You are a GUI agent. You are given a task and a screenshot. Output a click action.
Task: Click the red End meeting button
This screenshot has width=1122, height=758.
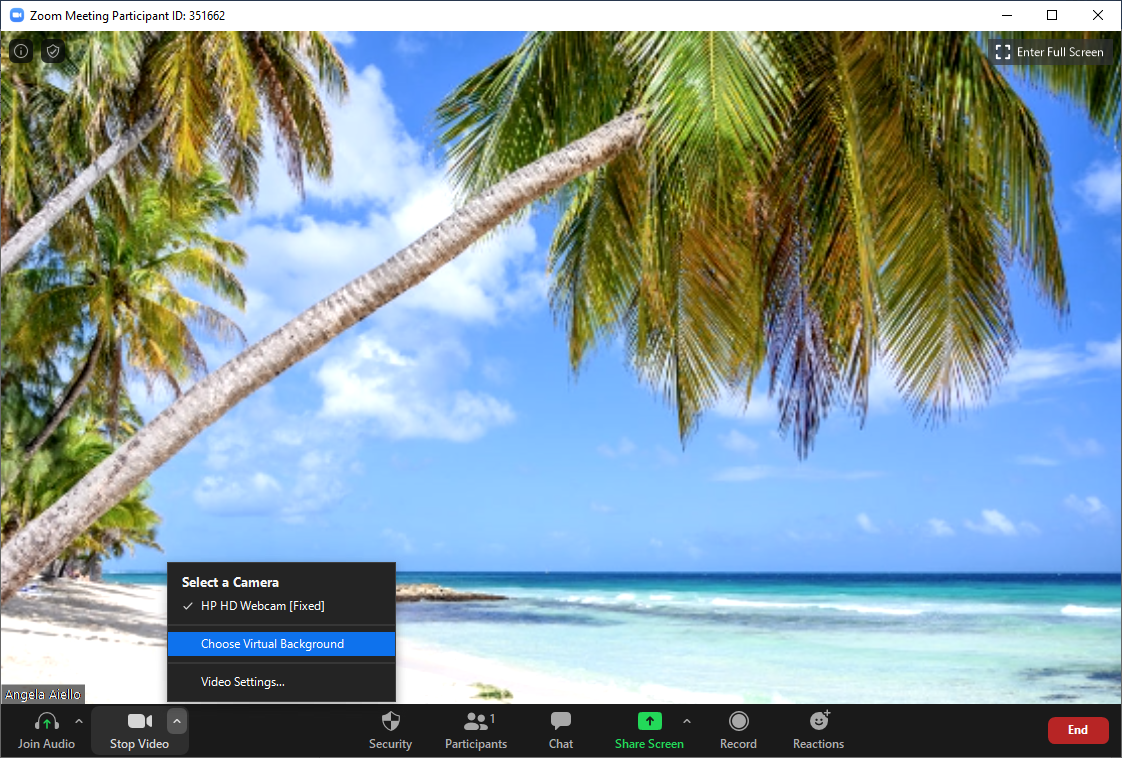pyautogui.click(x=1078, y=730)
